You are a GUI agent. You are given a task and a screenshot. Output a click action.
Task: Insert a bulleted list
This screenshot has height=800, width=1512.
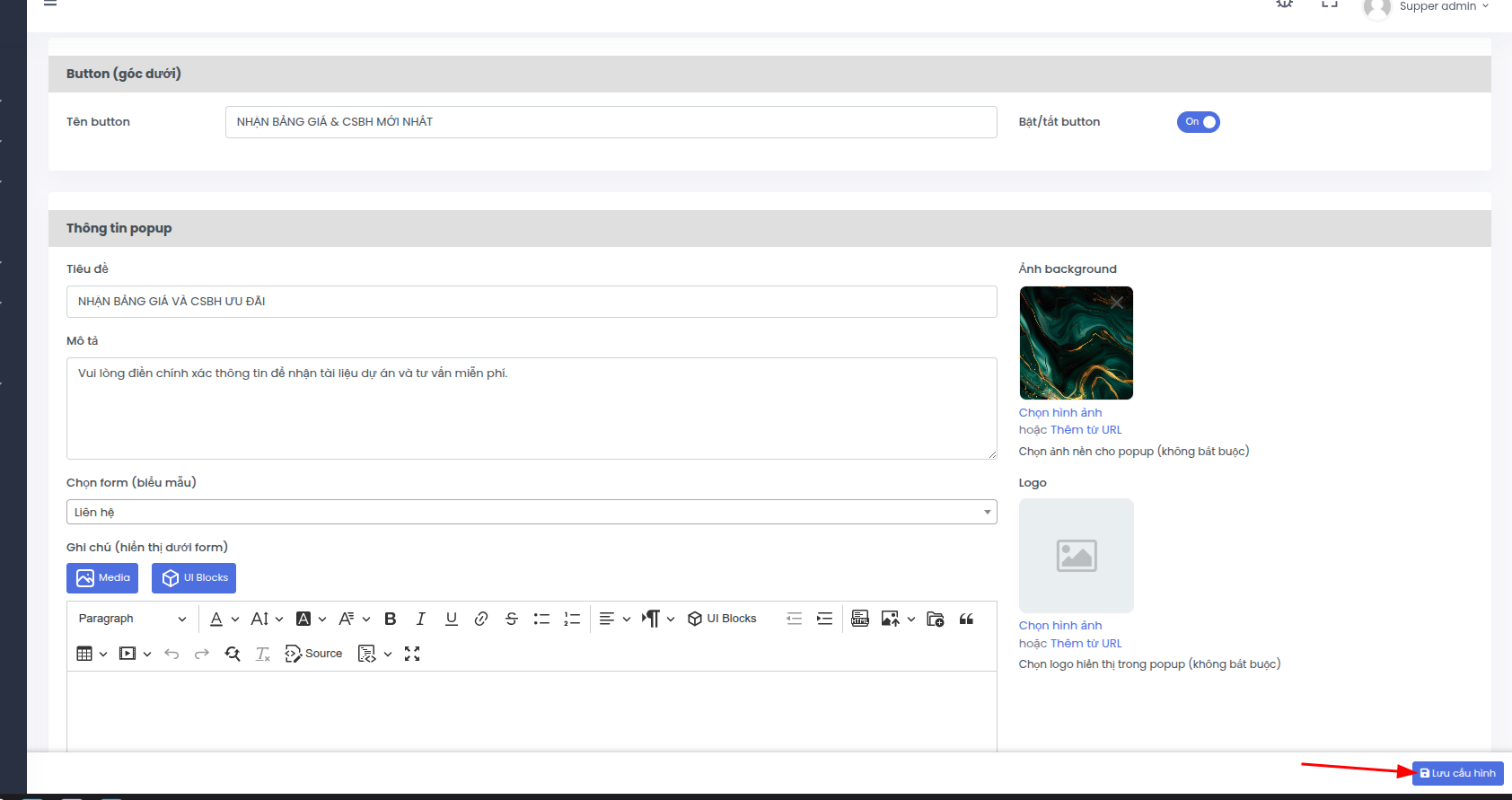point(541,619)
